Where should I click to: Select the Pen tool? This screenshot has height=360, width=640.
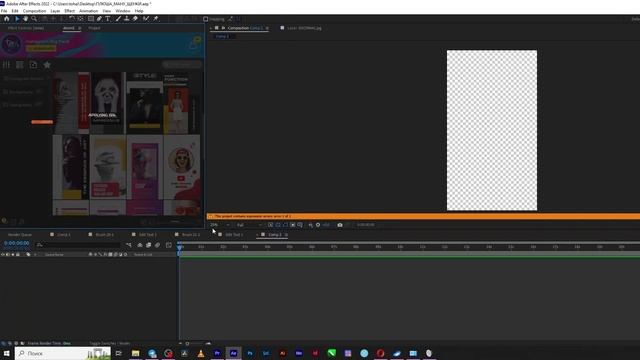click(x=99, y=19)
